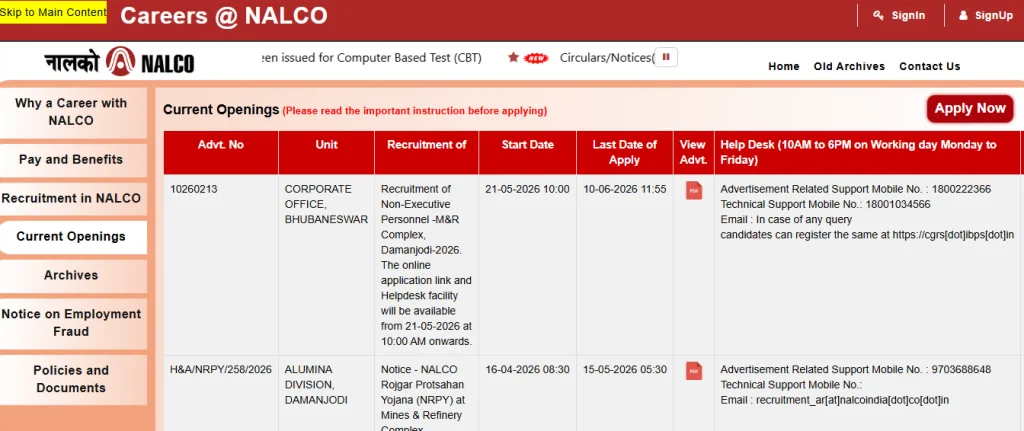Image resolution: width=1024 pixels, height=431 pixels.
Task: Click the Start Date column header
Action: click(528, 152)
